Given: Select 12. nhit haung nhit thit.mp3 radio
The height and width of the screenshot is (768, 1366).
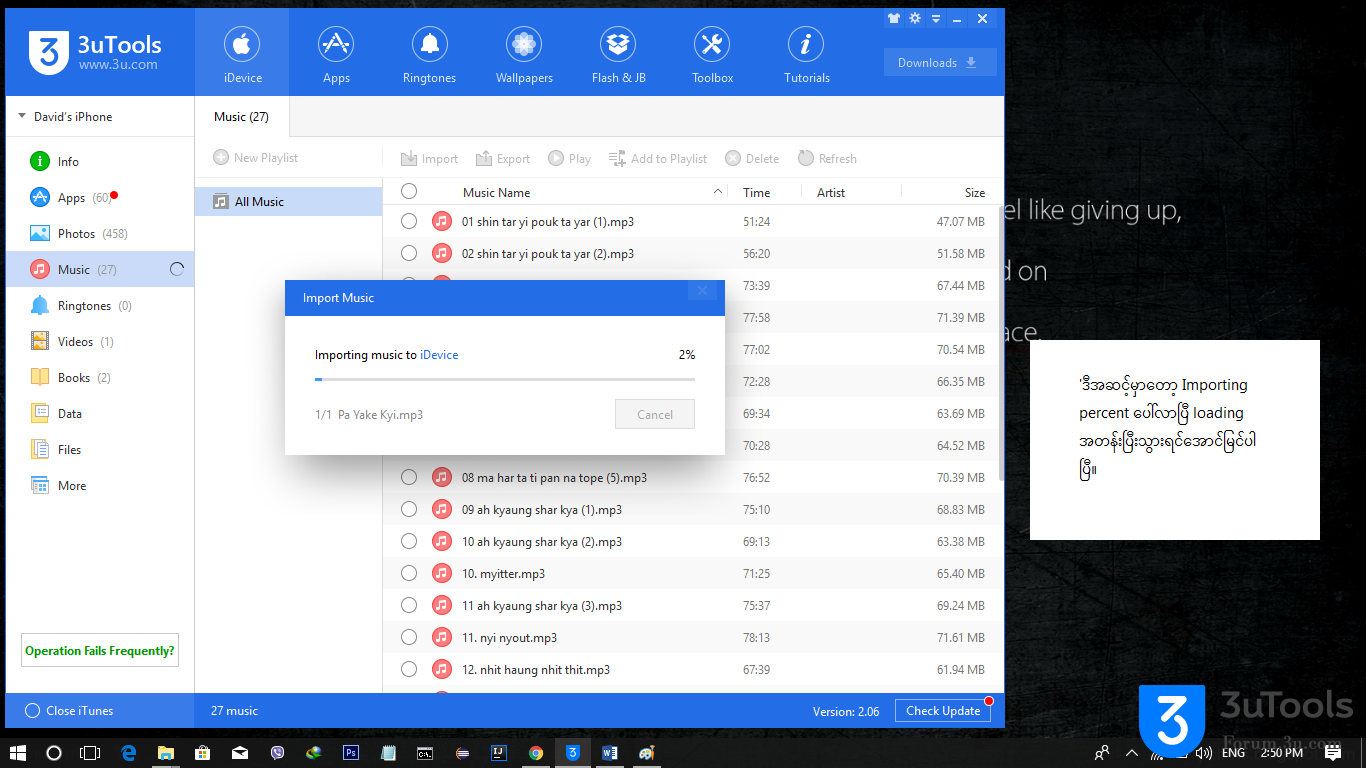Looking at the screenshot, I should point(409,669).
